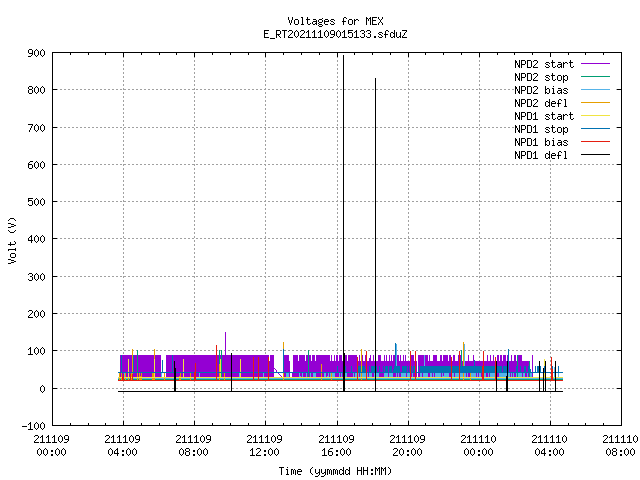Click the '211110 00:00' x-axis tick label
Viewport: 640px width, 480px height.
pos(478,446)
